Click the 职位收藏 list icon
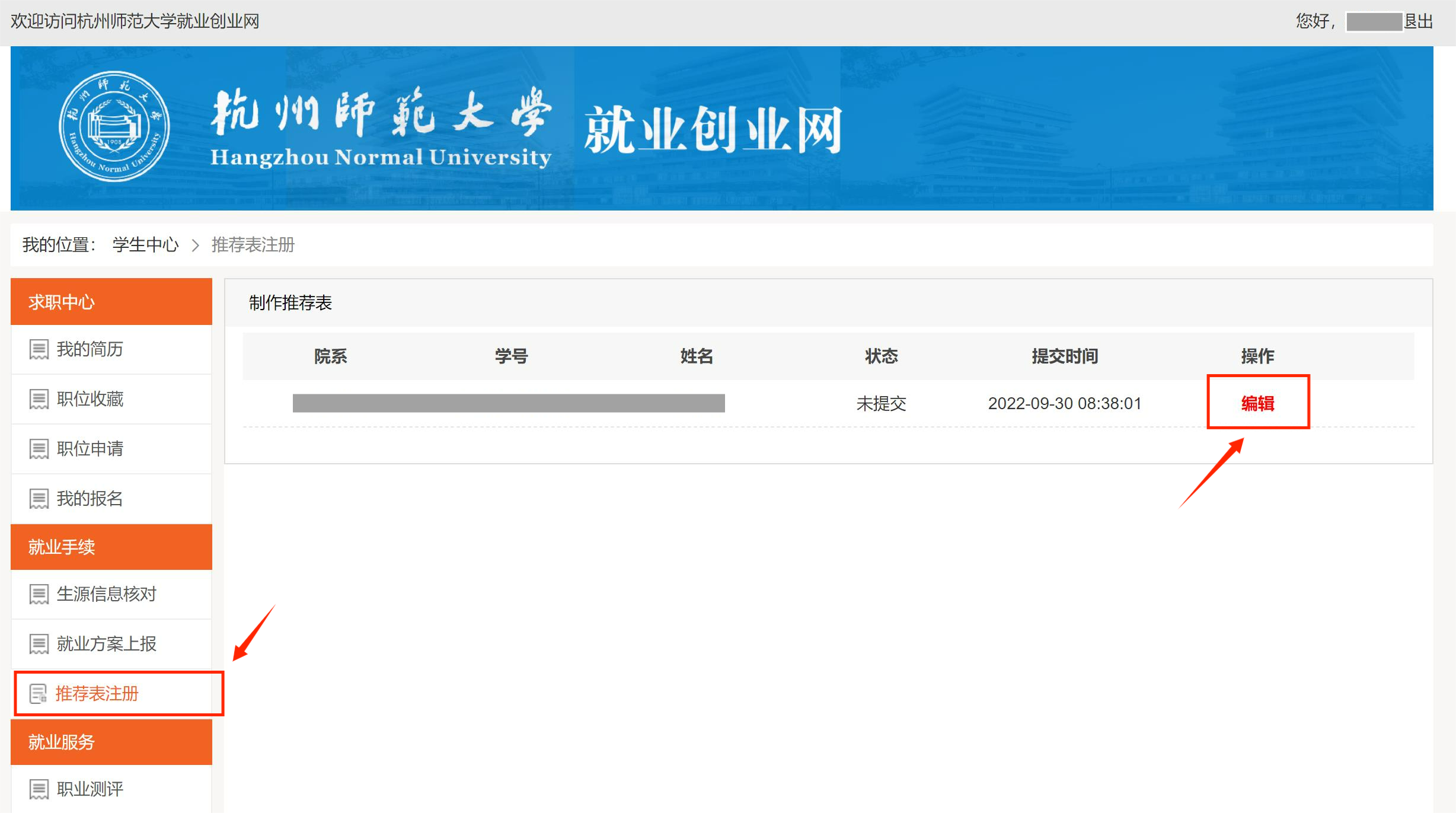This screenshot has width=1456, height=813. coord(39,399)
